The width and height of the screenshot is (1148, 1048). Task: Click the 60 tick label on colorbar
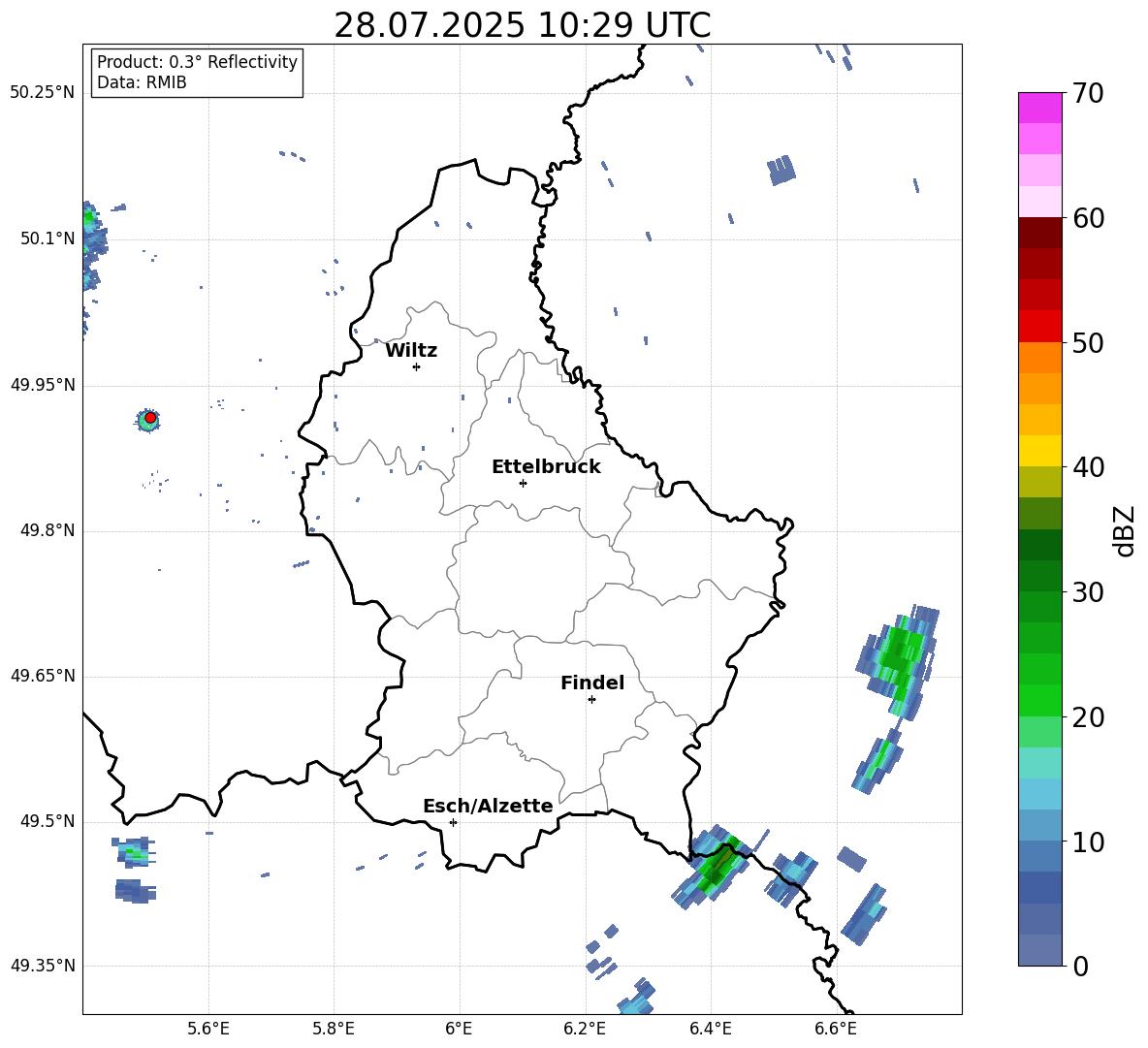point(1088,218)
